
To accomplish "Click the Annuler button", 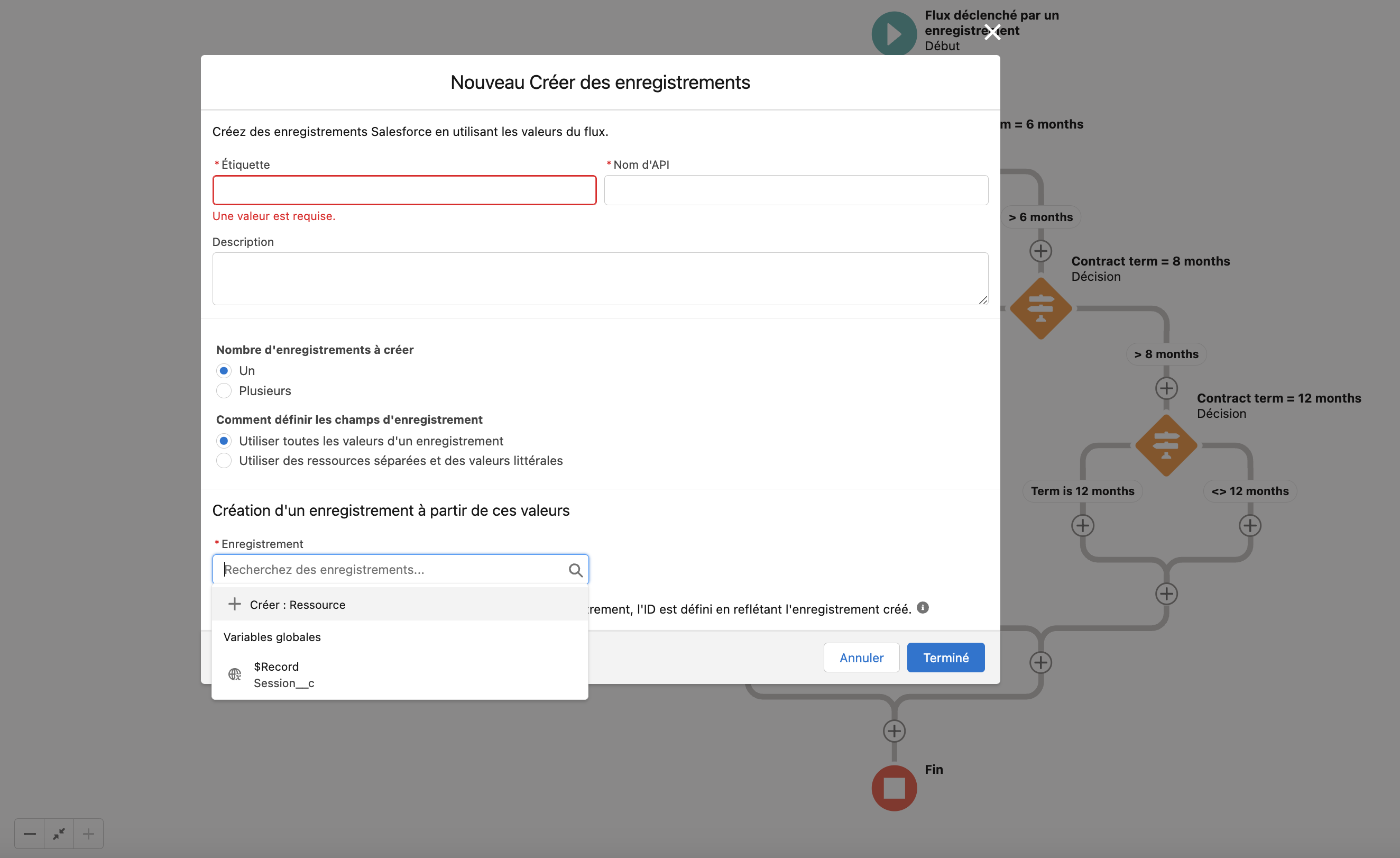I will [x=861, y=658].
